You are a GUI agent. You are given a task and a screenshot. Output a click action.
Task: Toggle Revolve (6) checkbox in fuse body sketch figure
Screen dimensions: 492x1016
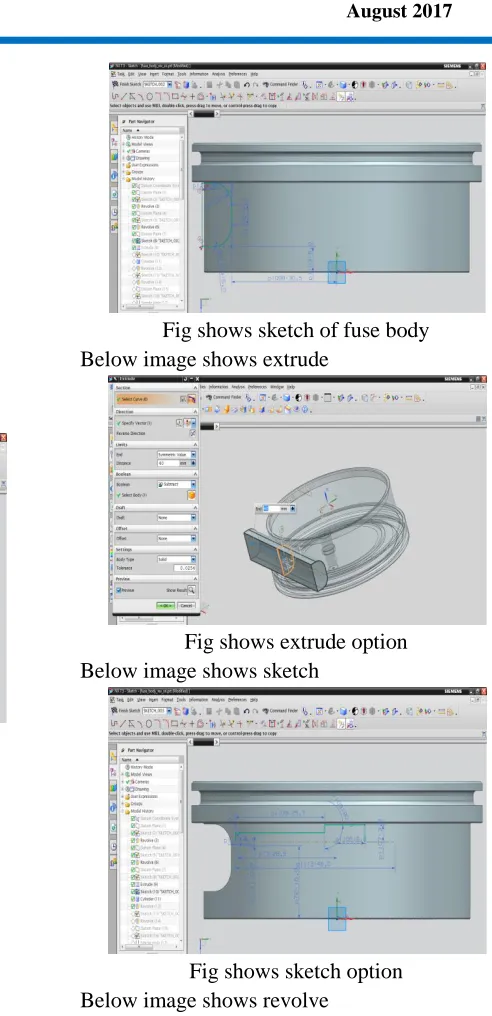click(135, 227)
